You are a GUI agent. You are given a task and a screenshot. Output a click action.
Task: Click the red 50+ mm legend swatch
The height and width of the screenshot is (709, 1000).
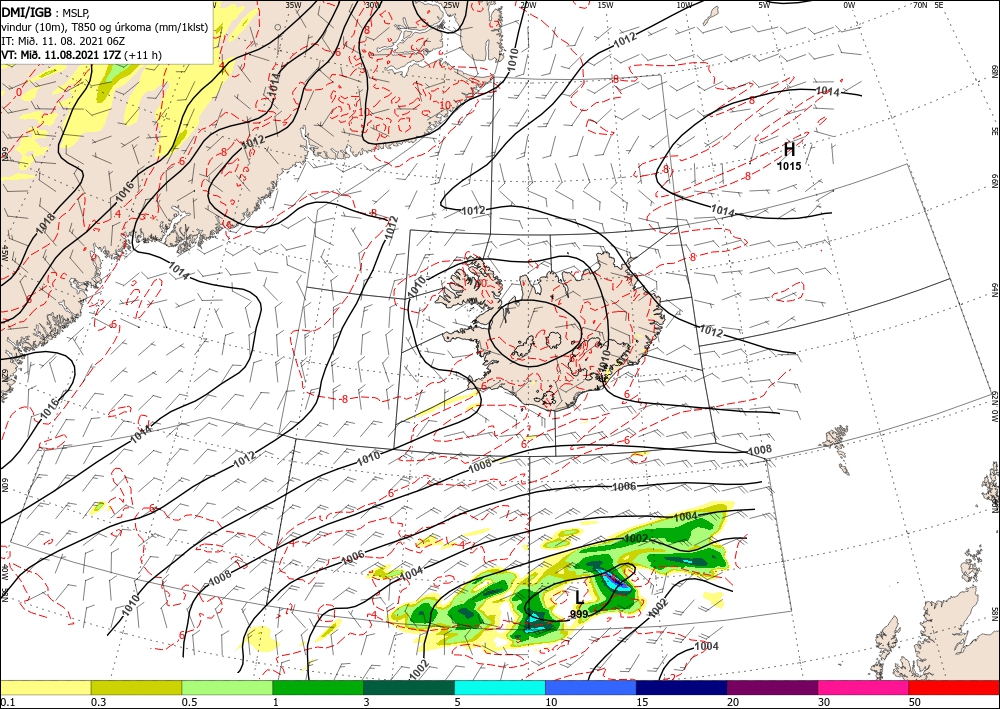coord(954,687)
